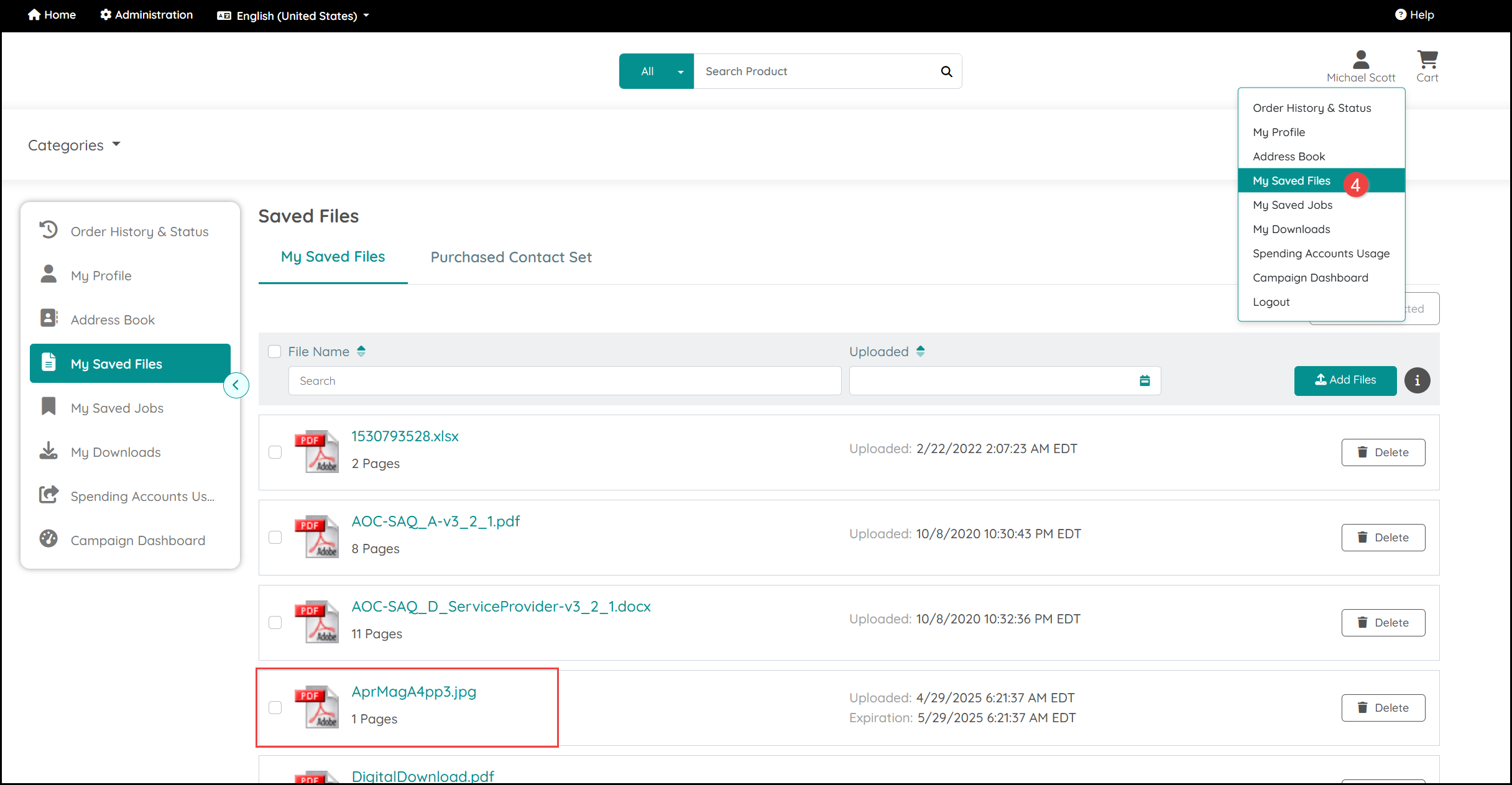The height and width of the screenshot is (785, 1512).
Task: Click the info icon beside Add Files
Action: 1417,380
